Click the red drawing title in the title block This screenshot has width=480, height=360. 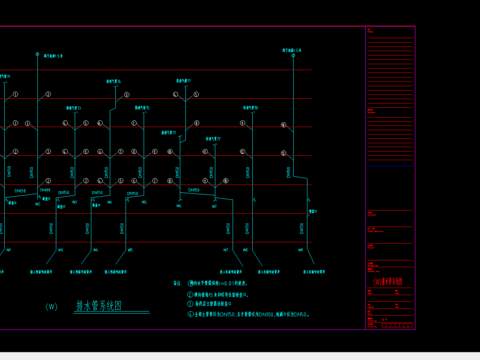(388, 282)
